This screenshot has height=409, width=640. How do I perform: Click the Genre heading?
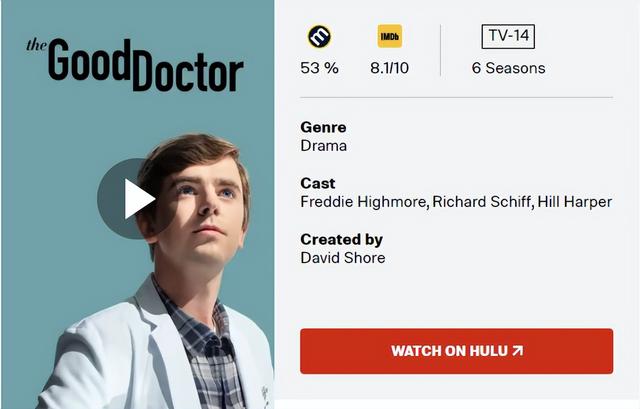323,127
